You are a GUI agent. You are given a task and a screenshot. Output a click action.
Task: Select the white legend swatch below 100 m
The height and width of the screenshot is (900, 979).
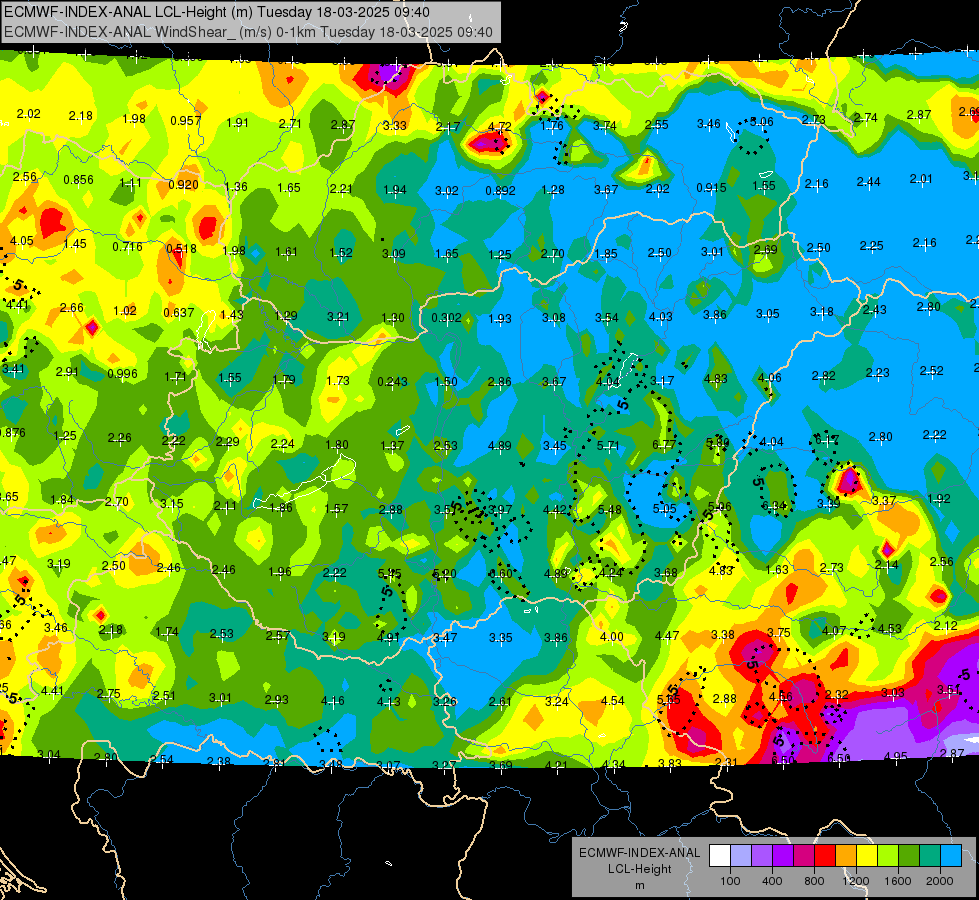(719, 856)
